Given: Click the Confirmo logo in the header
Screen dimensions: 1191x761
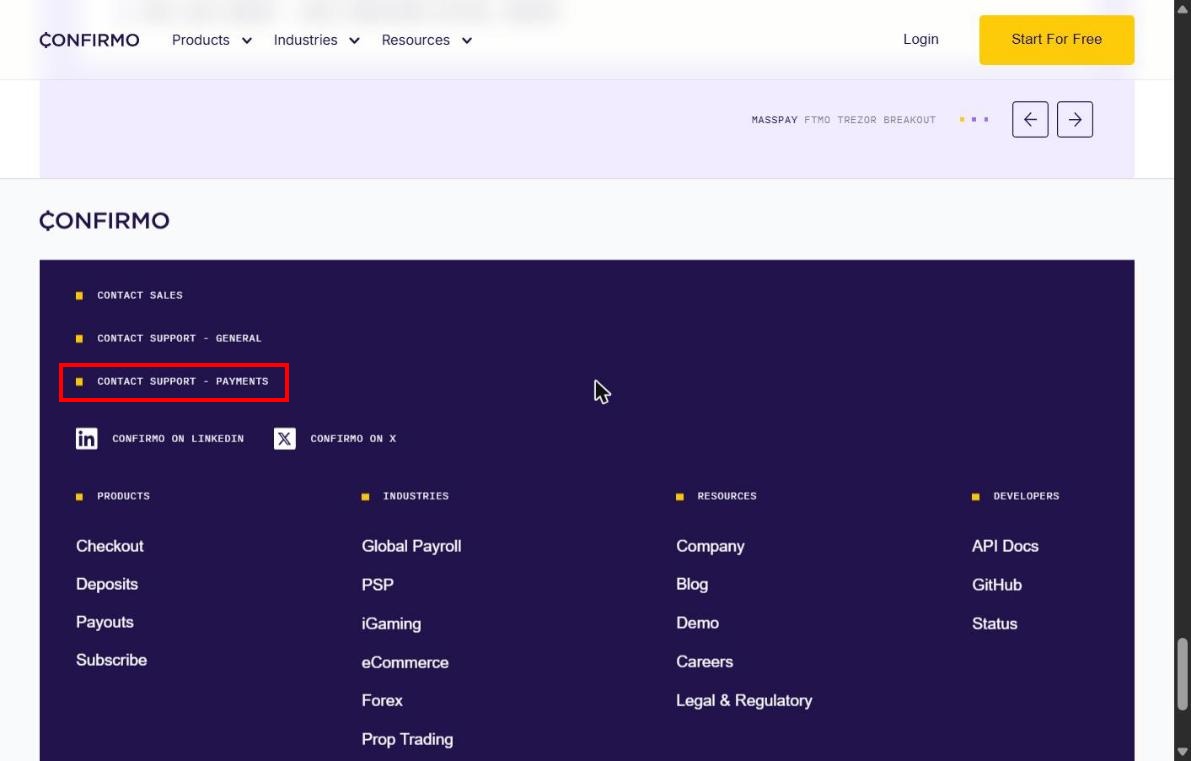Looking at the screenshot, I should pyautogui.click(x=90, y=40).
